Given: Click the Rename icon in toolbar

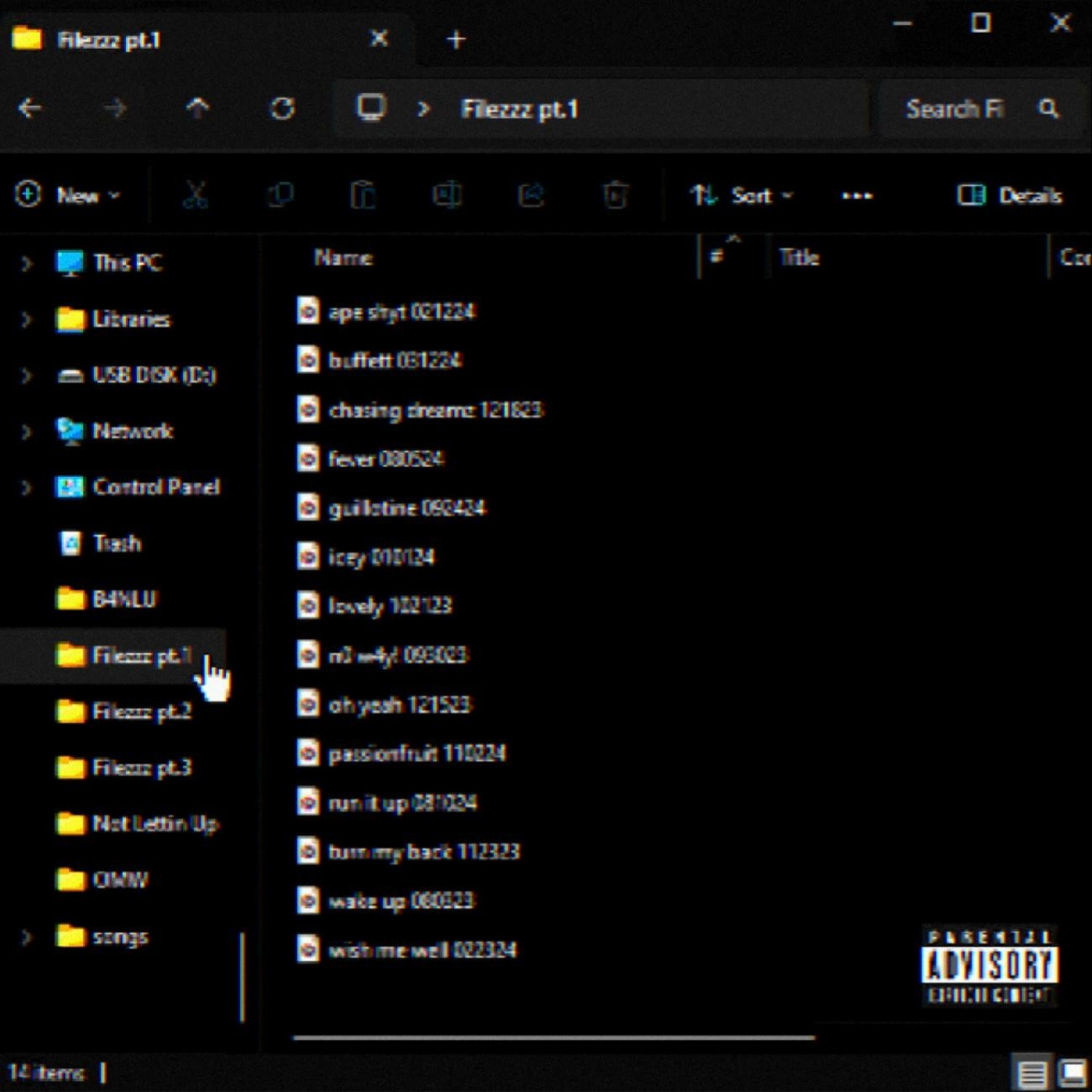Looking at the screenshot, I should tap(447, 195).
